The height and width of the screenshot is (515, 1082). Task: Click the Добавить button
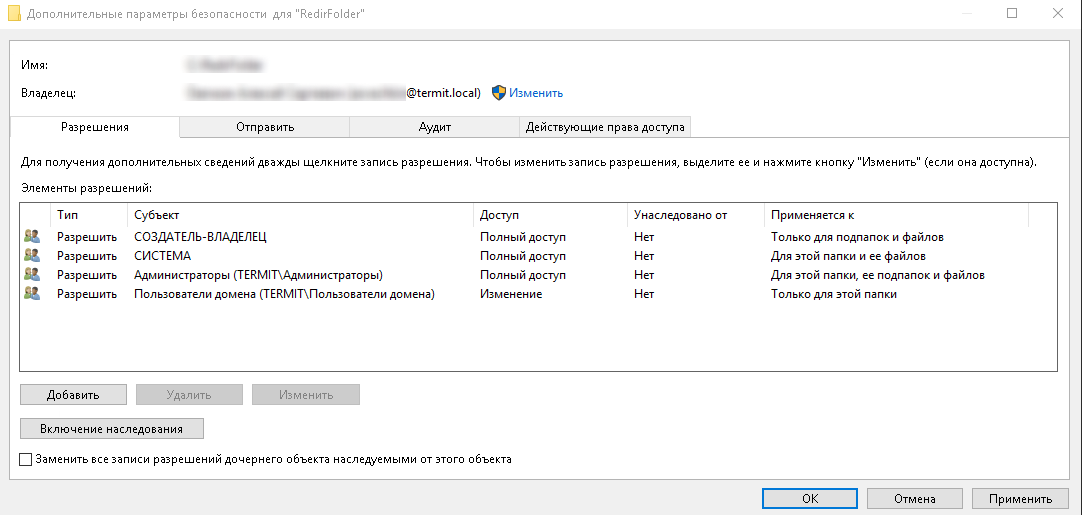(x=73, y=395)
